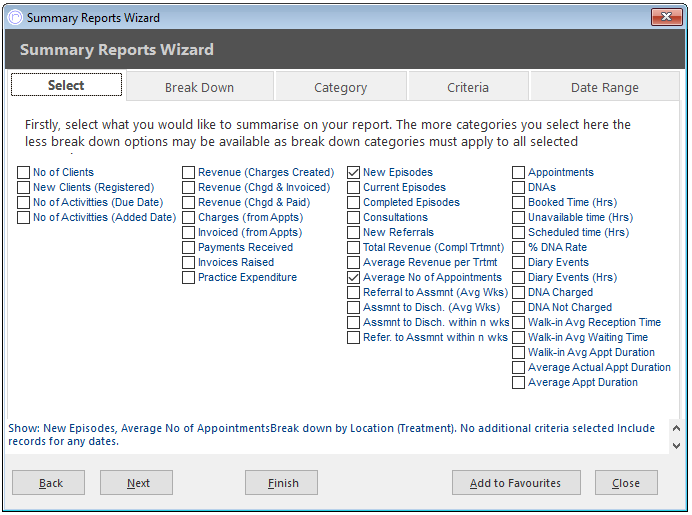The image size is (692, 515).
Task: Click the Finish button
Action: (282, 483)
